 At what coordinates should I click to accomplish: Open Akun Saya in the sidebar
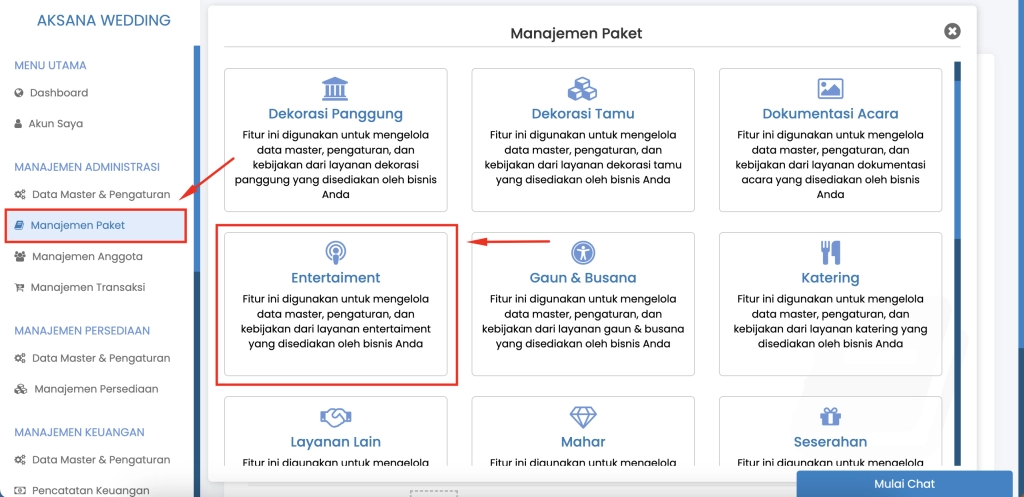coord(56,124)
